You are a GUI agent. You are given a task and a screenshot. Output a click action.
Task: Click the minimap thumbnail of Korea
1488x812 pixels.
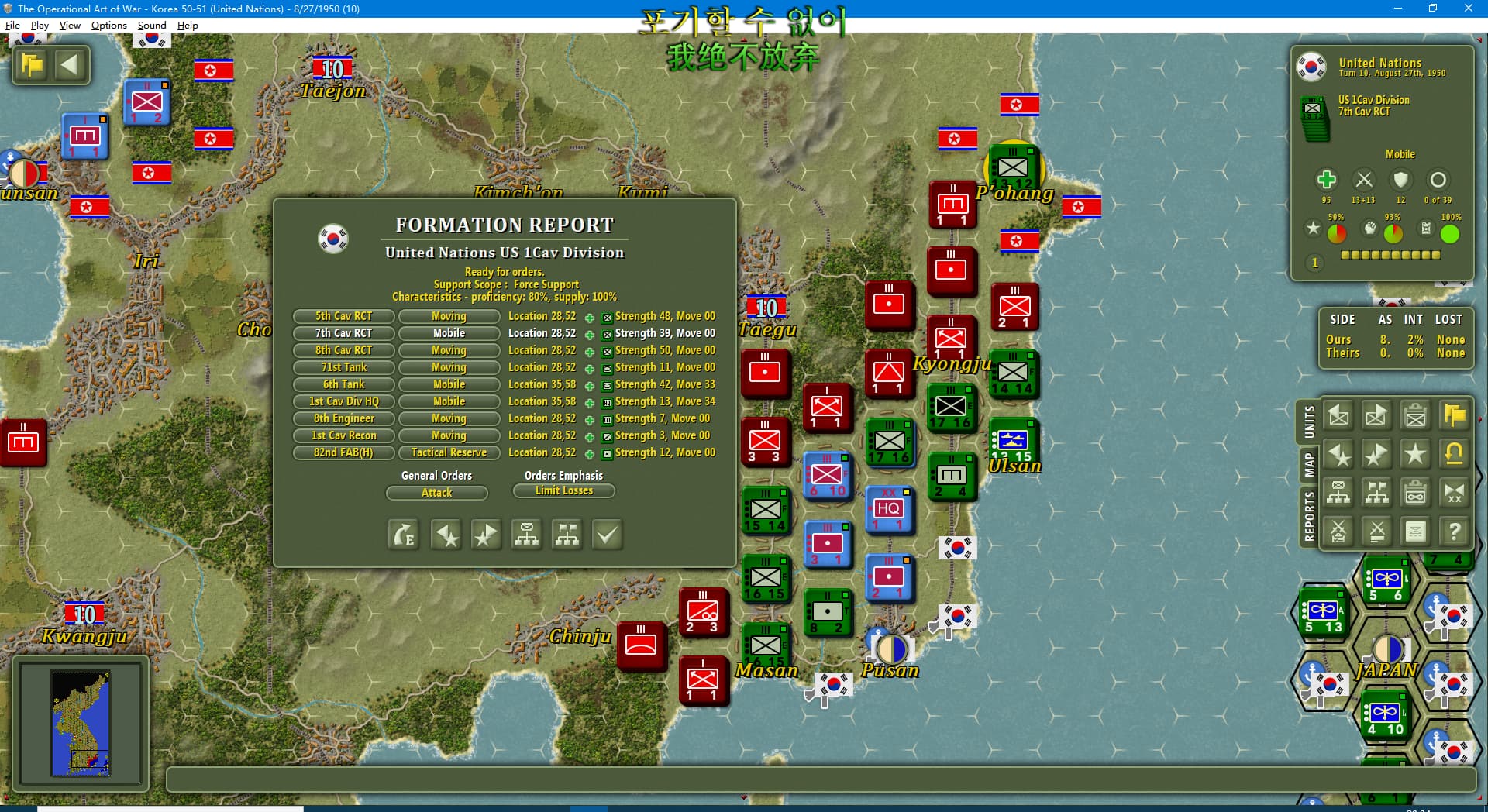81,724
